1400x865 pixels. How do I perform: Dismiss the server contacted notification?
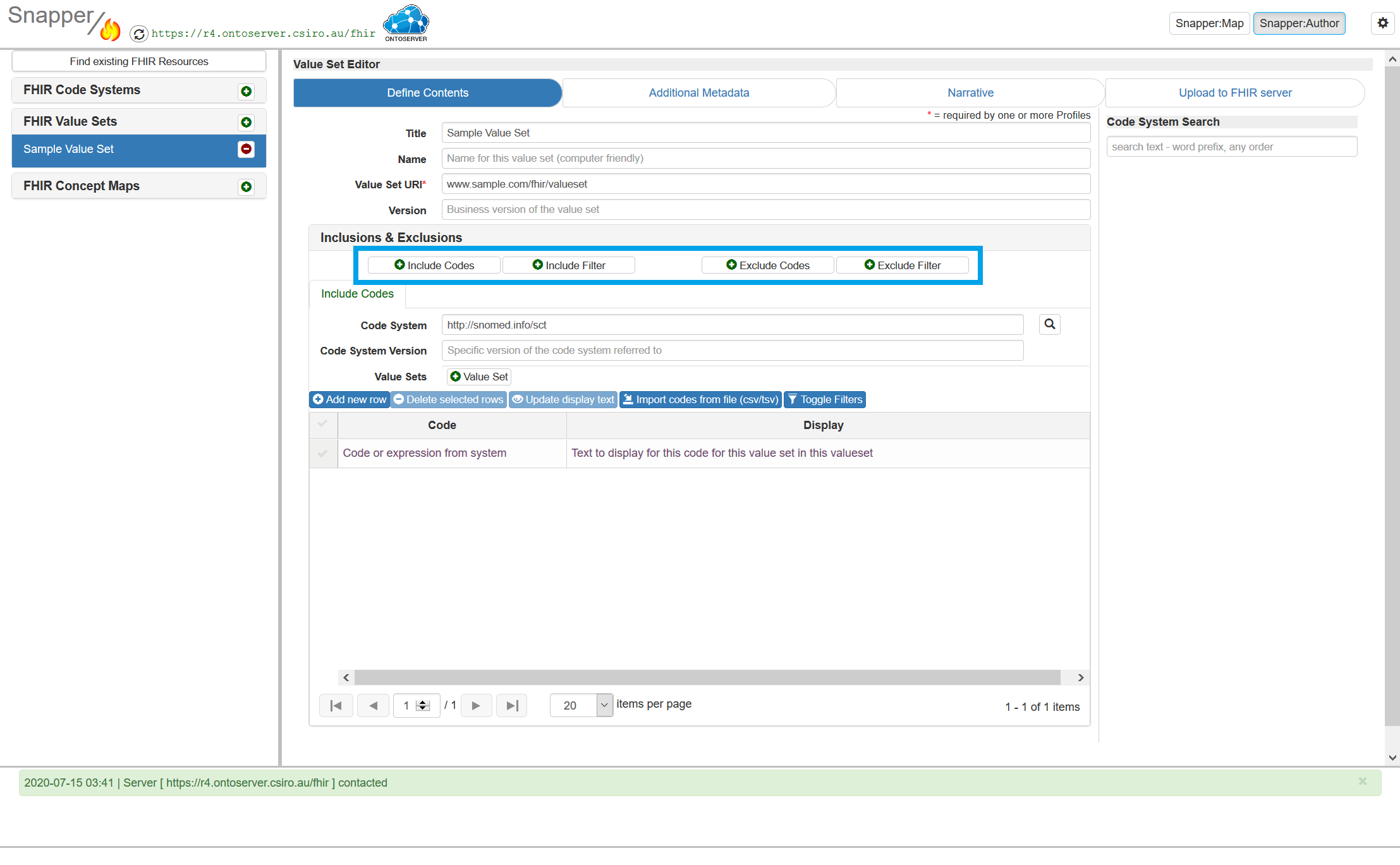pos(1363,782)
